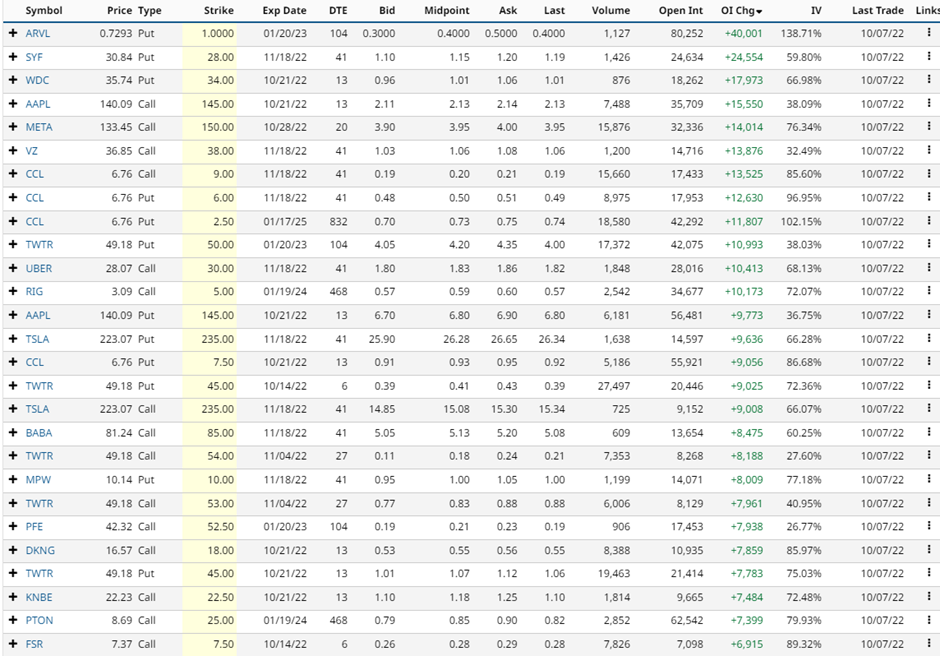Open the PFE symbol link
Image resolution: width=940 pixels, height=656 pixels.
[34, 526]
